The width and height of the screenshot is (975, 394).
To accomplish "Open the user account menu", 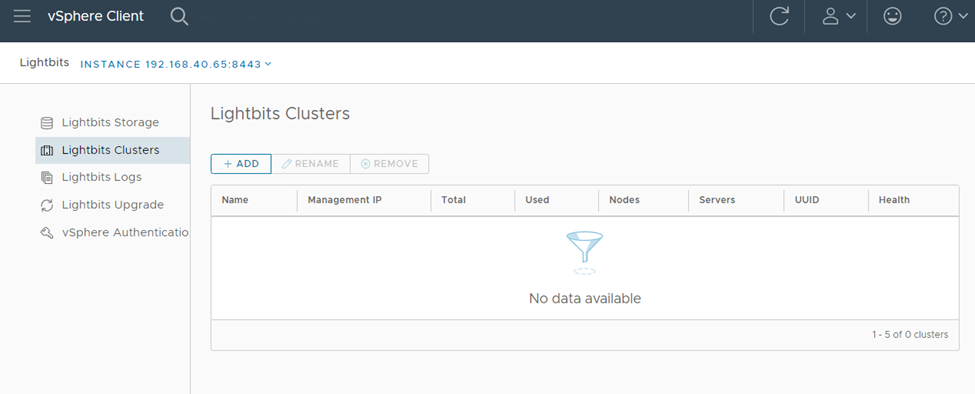I will (x=838, y=17).
